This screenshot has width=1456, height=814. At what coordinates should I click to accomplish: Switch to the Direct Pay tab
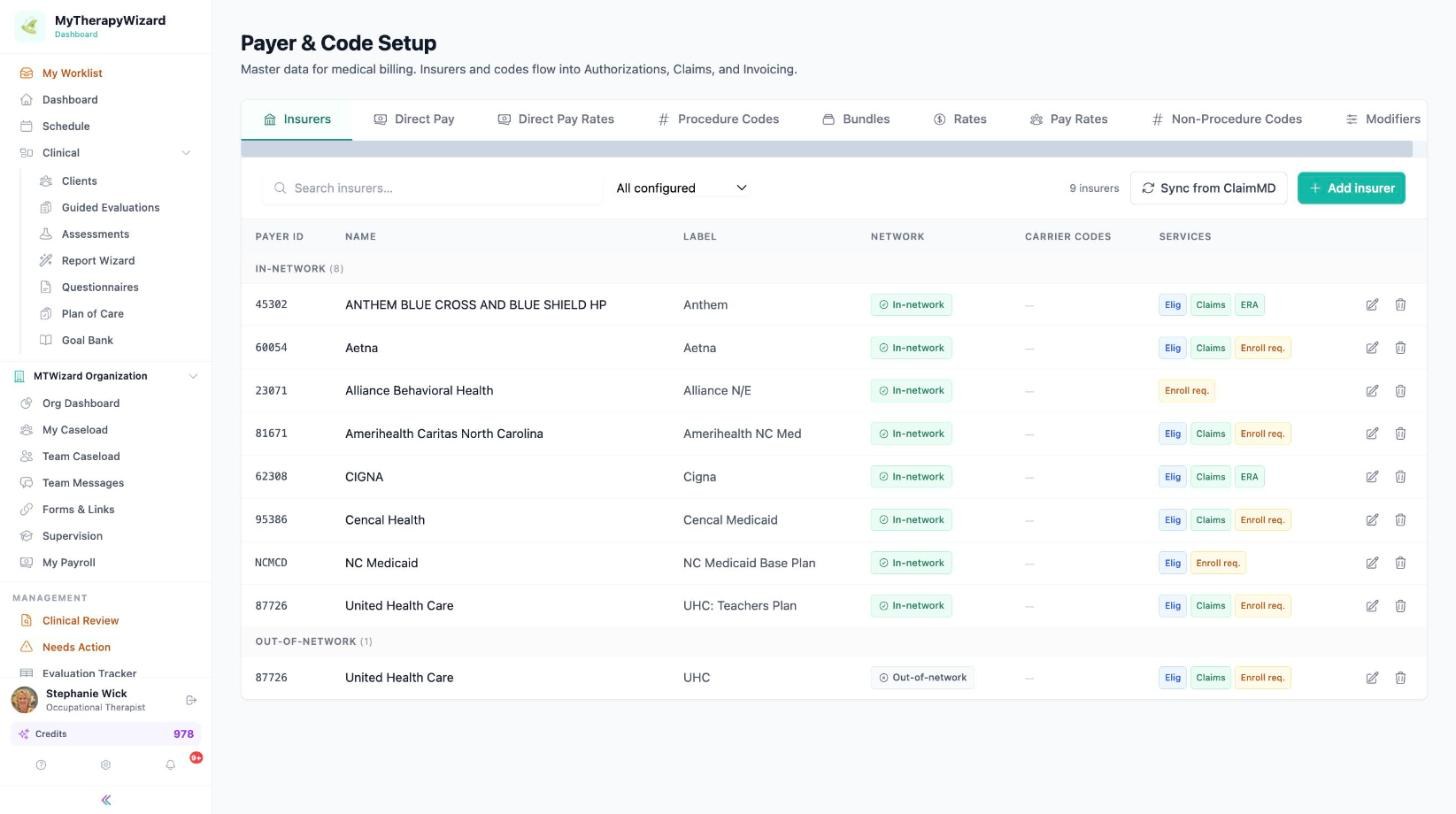pyautogui.click(x=414, y=119)
